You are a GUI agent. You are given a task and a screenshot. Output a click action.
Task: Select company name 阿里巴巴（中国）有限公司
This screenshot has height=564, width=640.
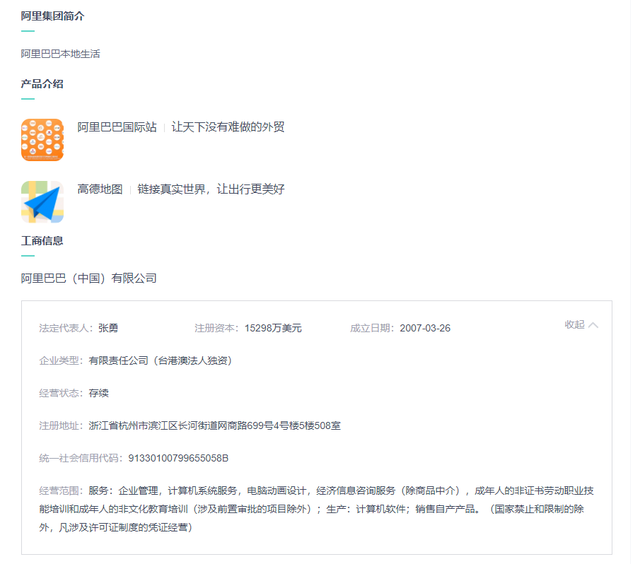89,278
